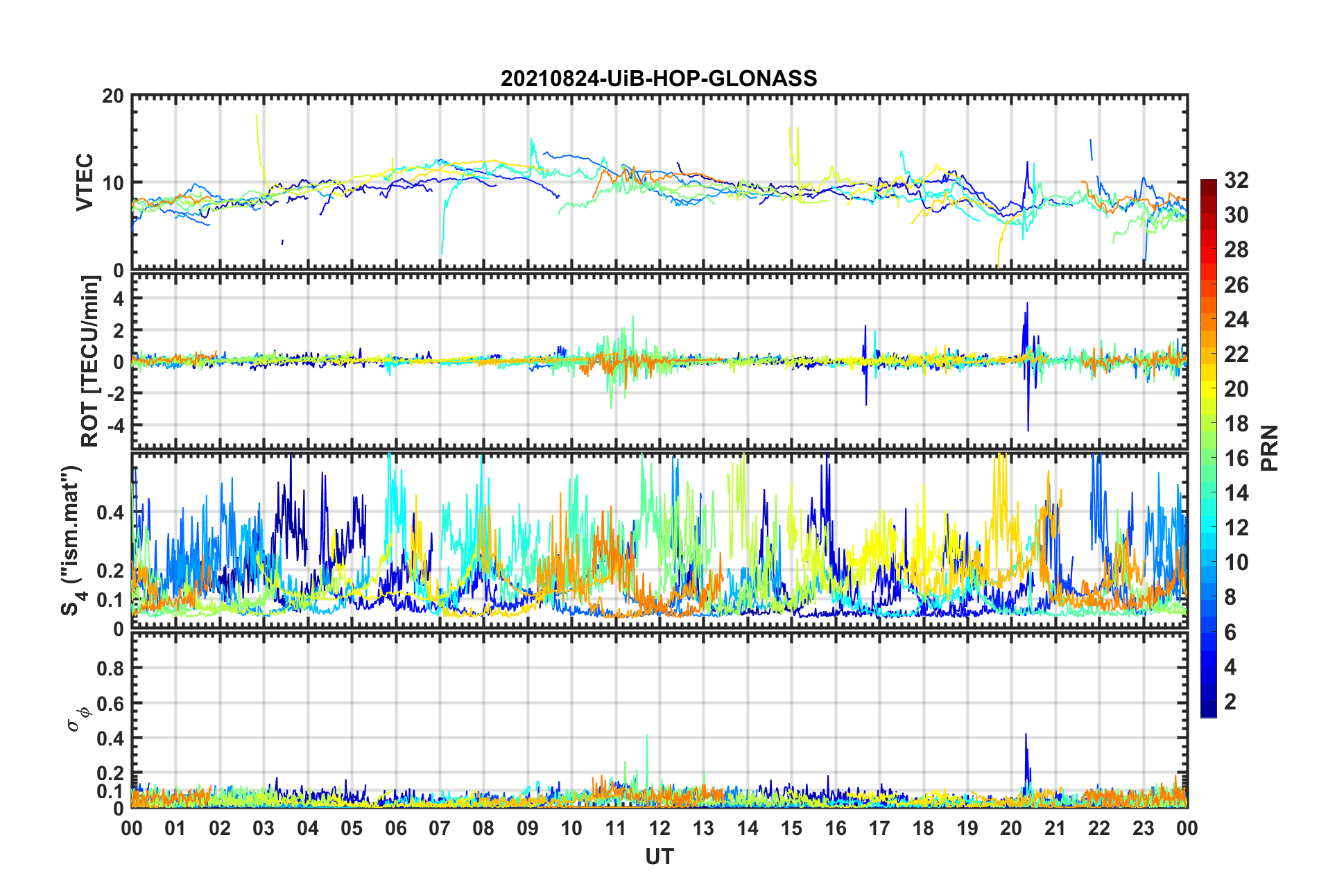The height and width of the screenshot is (896, 1319).
Task: Select the UT x-axis label
Action: tap(659, 857)
